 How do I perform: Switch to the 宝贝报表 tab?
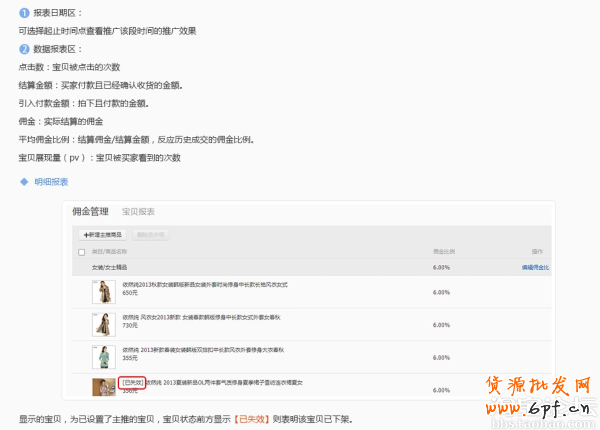point(138,212)
